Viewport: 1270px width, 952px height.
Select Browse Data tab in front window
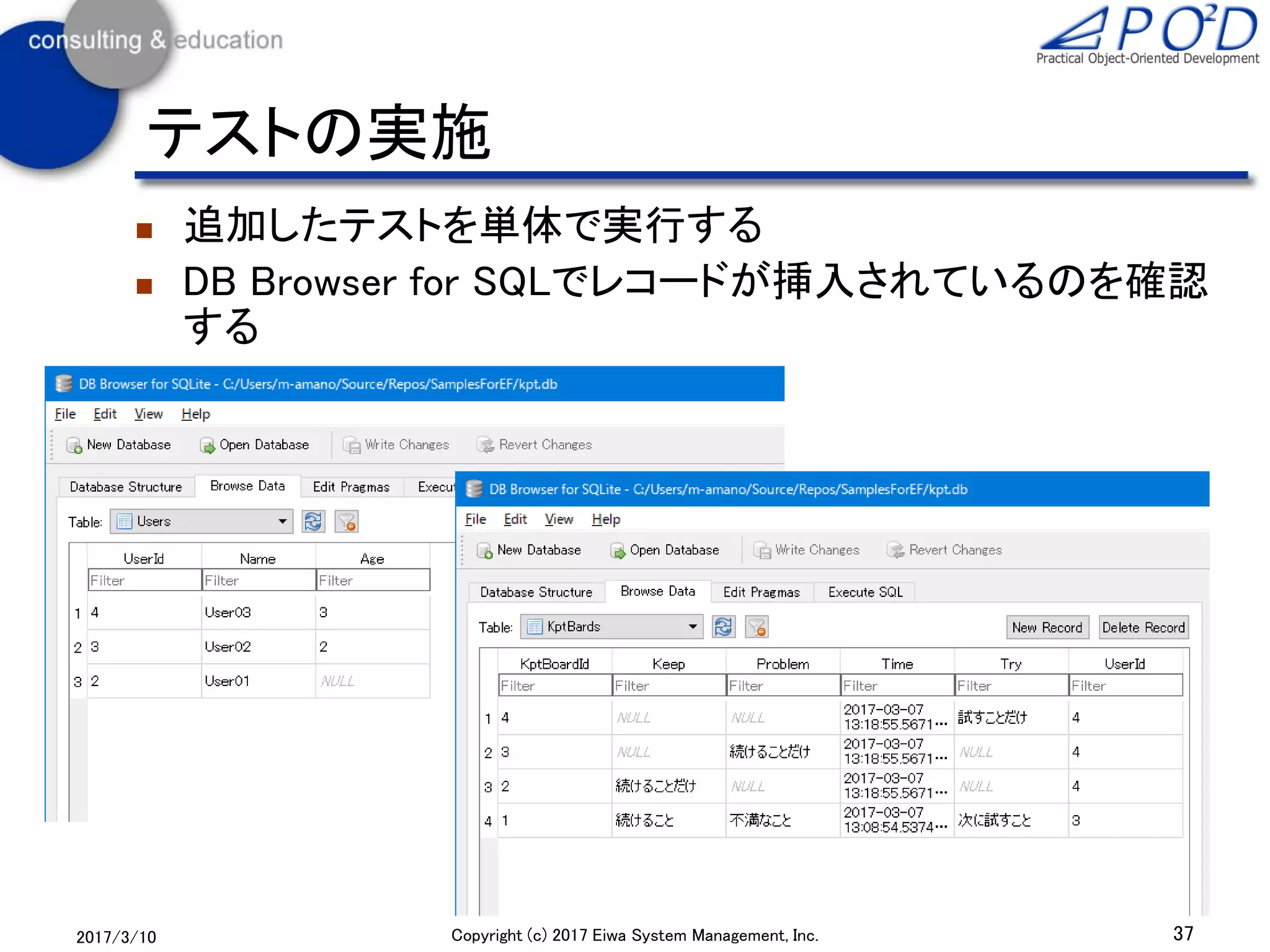click(658, 591)
